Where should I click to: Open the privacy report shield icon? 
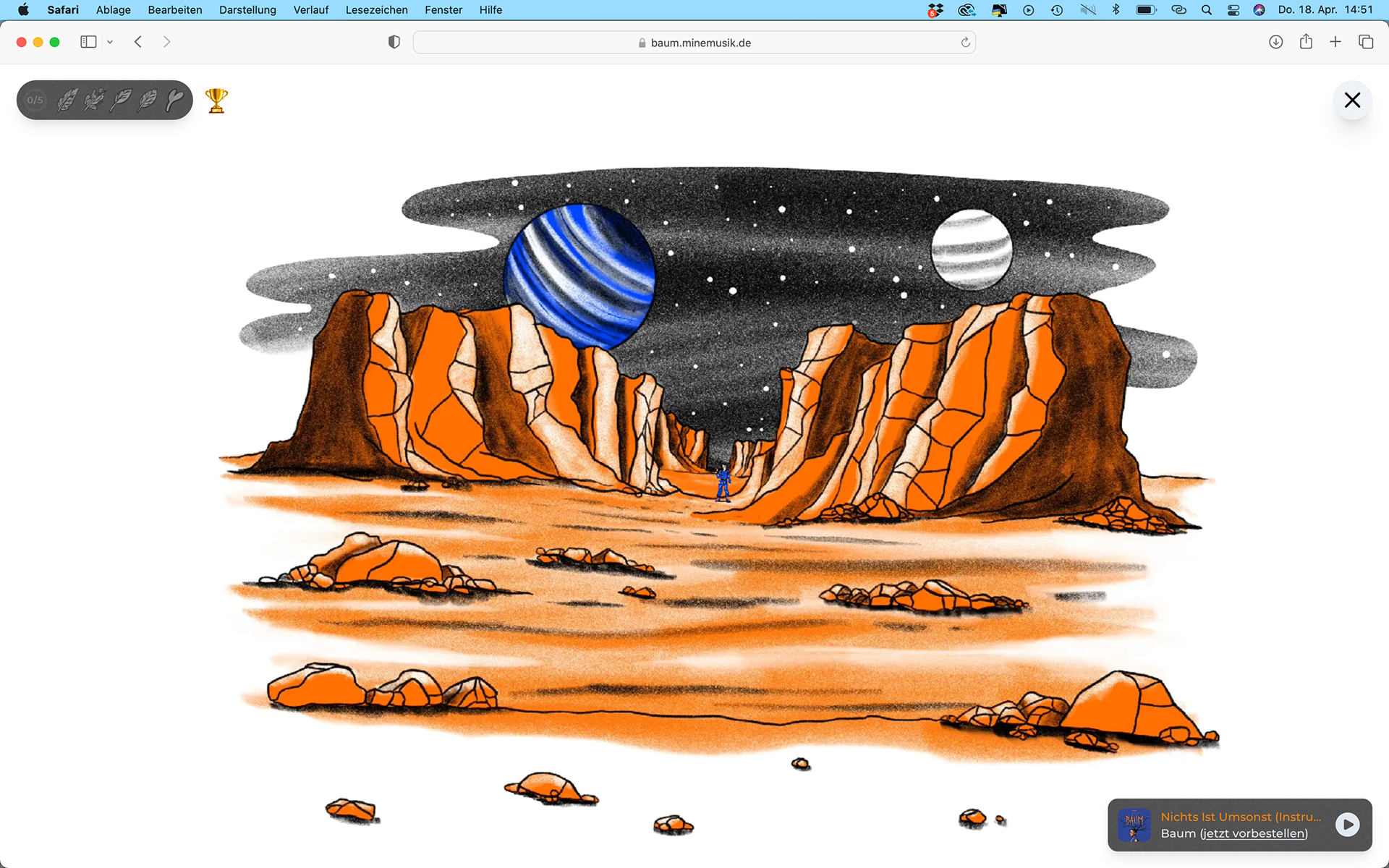click(394, 42)
